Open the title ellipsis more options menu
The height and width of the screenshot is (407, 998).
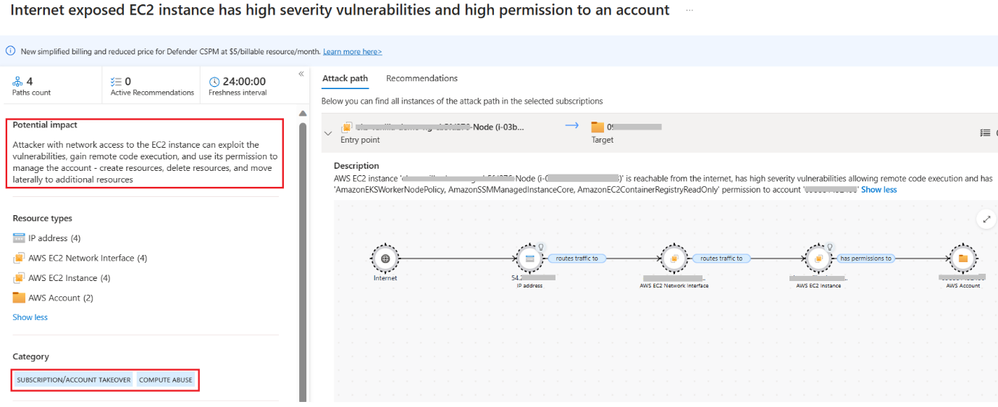(689, 10)
